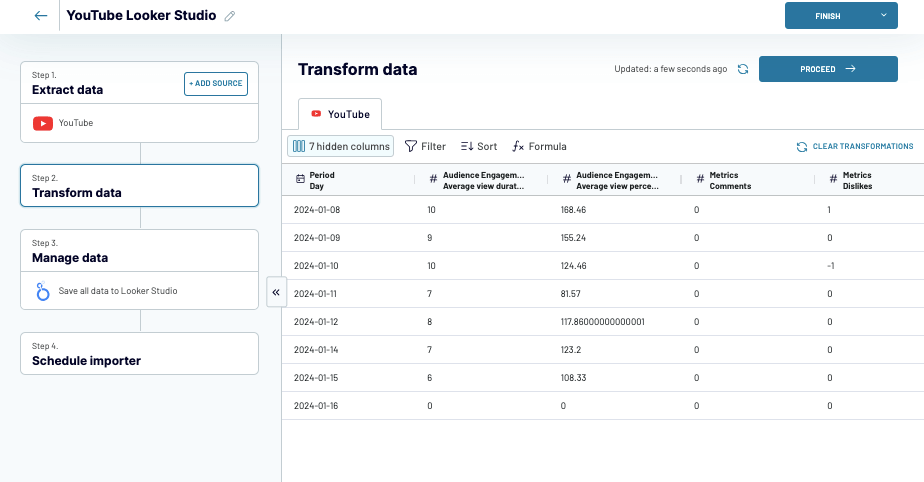Click the date cell 2024-01-16
Viewport: 924px width, 482px height.
[316, 406]
